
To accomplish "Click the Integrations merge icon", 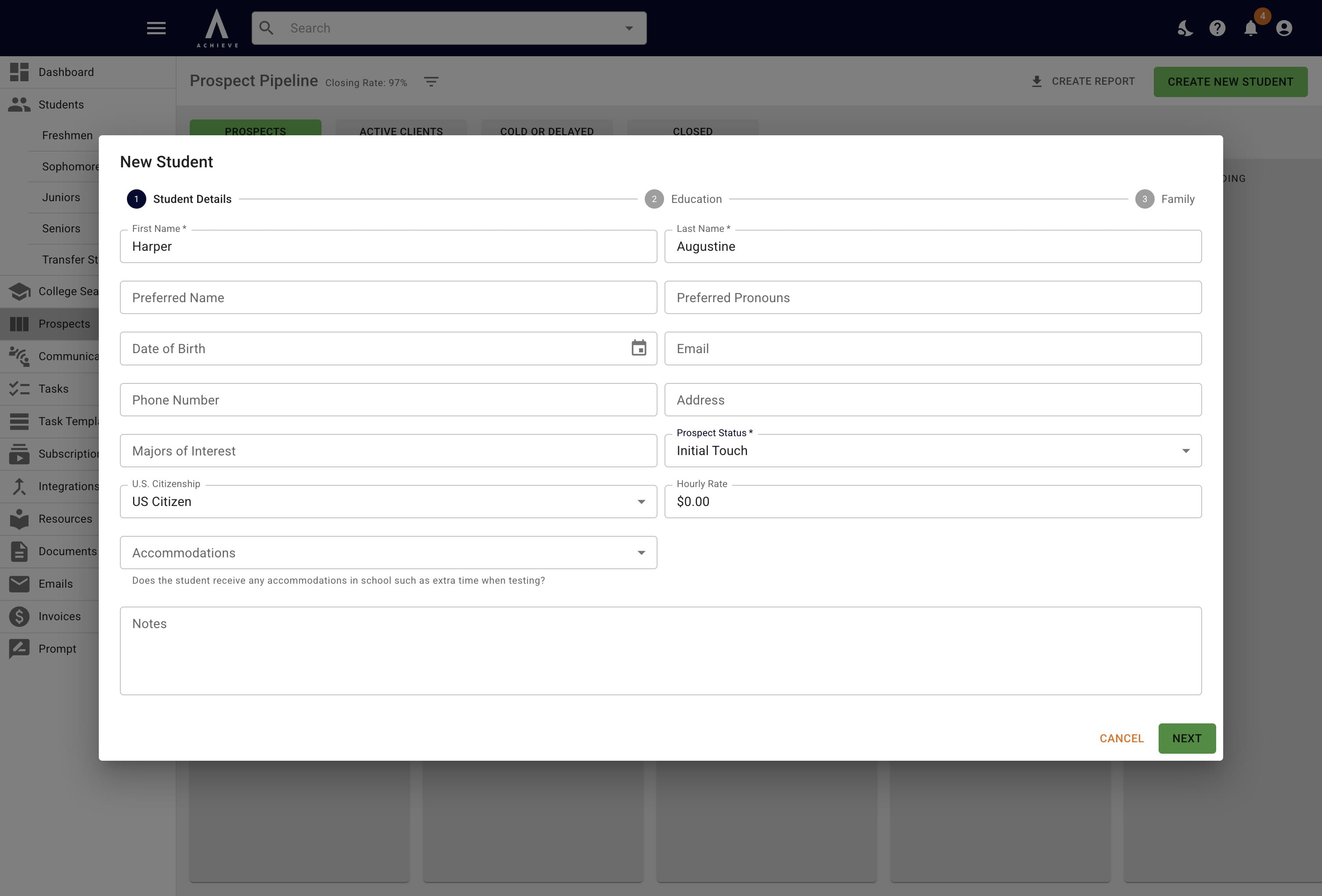I will click(x=19, y=486).
